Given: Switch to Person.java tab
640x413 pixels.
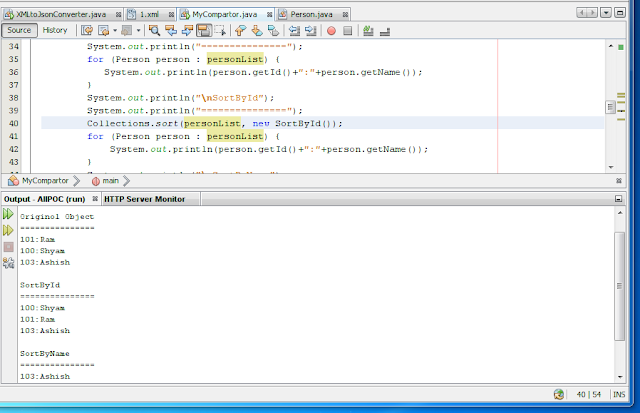Looking at the screenshot, I should tap(311, 14).
